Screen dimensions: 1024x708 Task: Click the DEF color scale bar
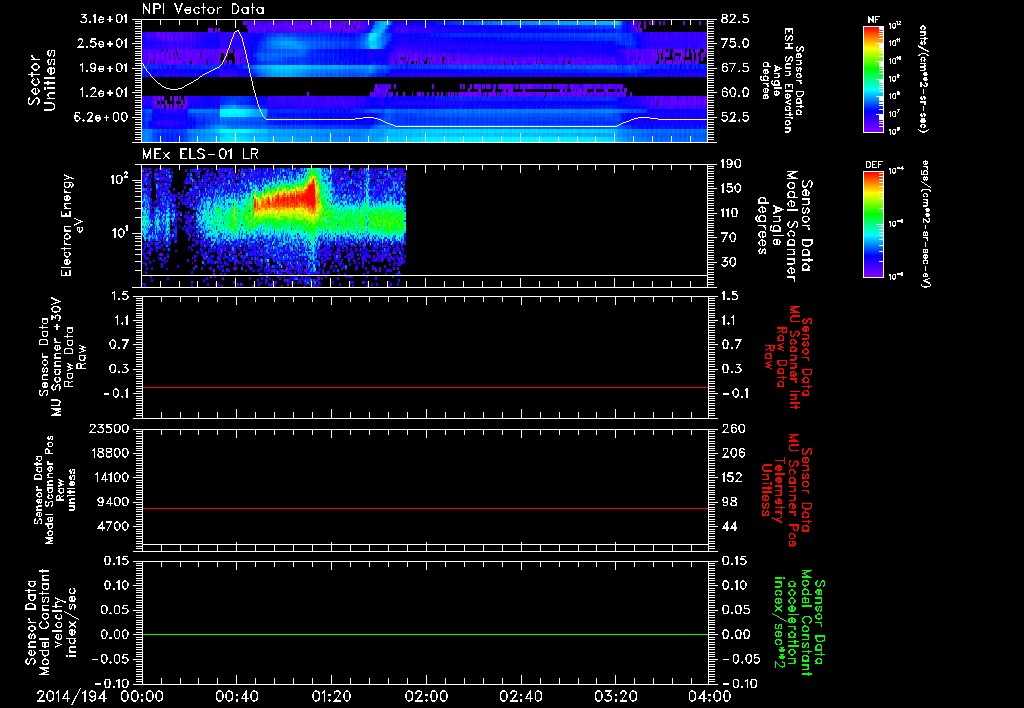pyautogui.click(x=873, y=223)
